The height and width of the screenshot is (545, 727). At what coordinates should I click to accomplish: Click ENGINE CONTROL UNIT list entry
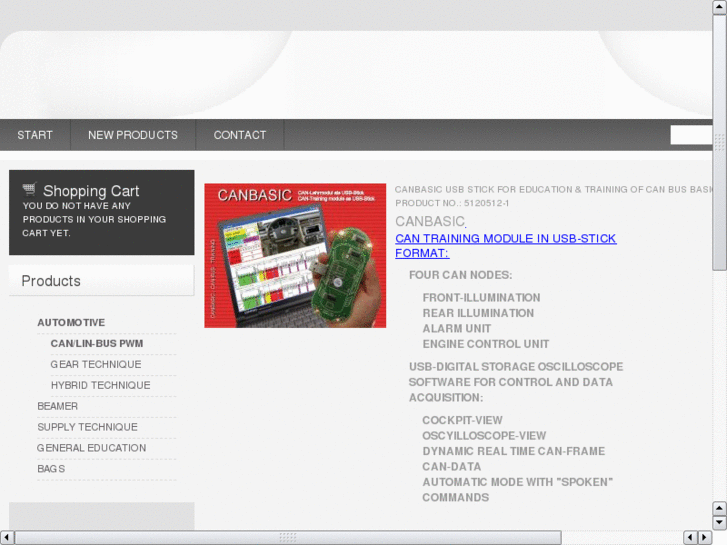tap(485, 344)
